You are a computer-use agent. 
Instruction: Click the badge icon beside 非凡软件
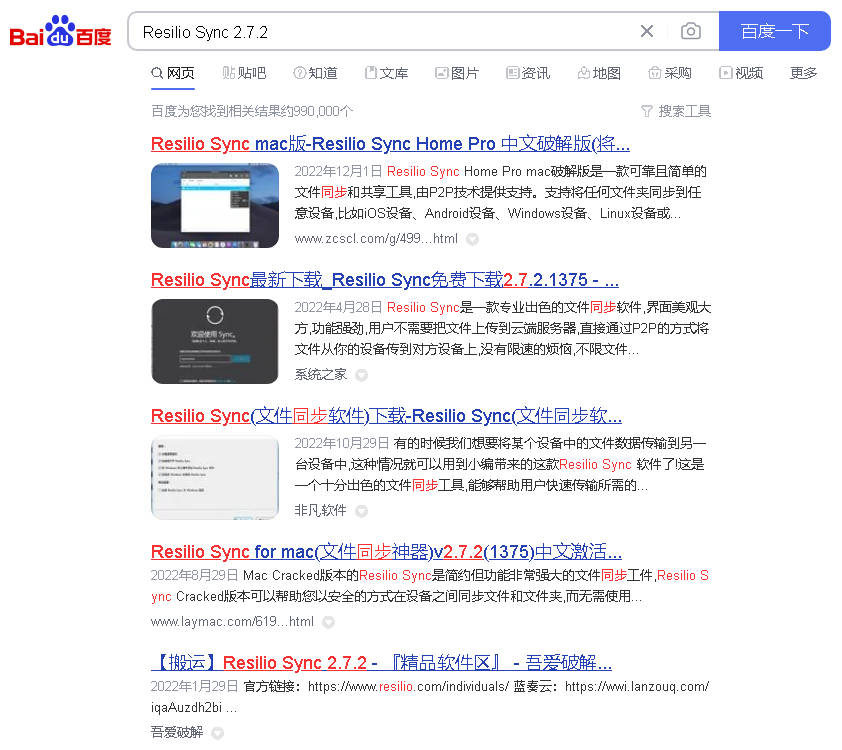tap(361, 511)
